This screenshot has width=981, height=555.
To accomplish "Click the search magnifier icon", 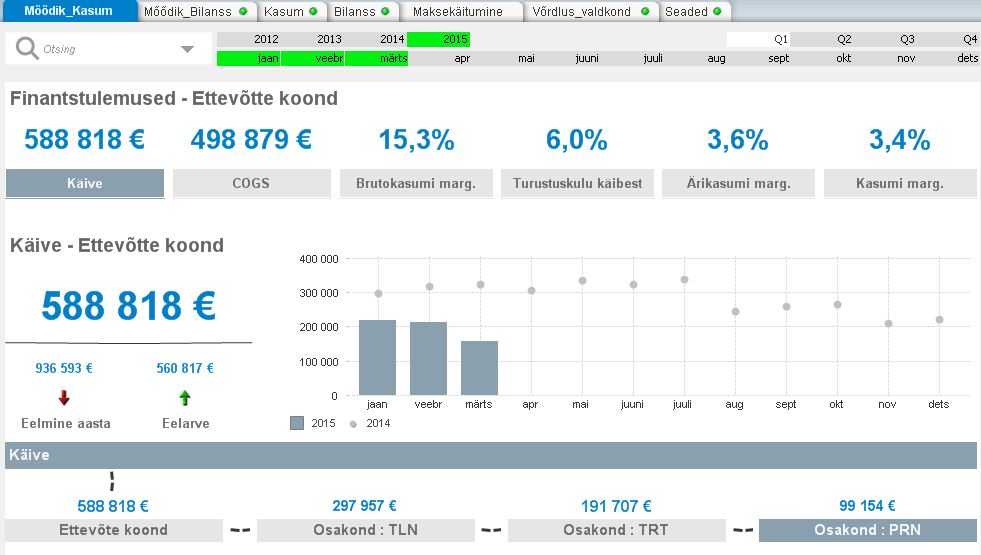I will point(27,49).
